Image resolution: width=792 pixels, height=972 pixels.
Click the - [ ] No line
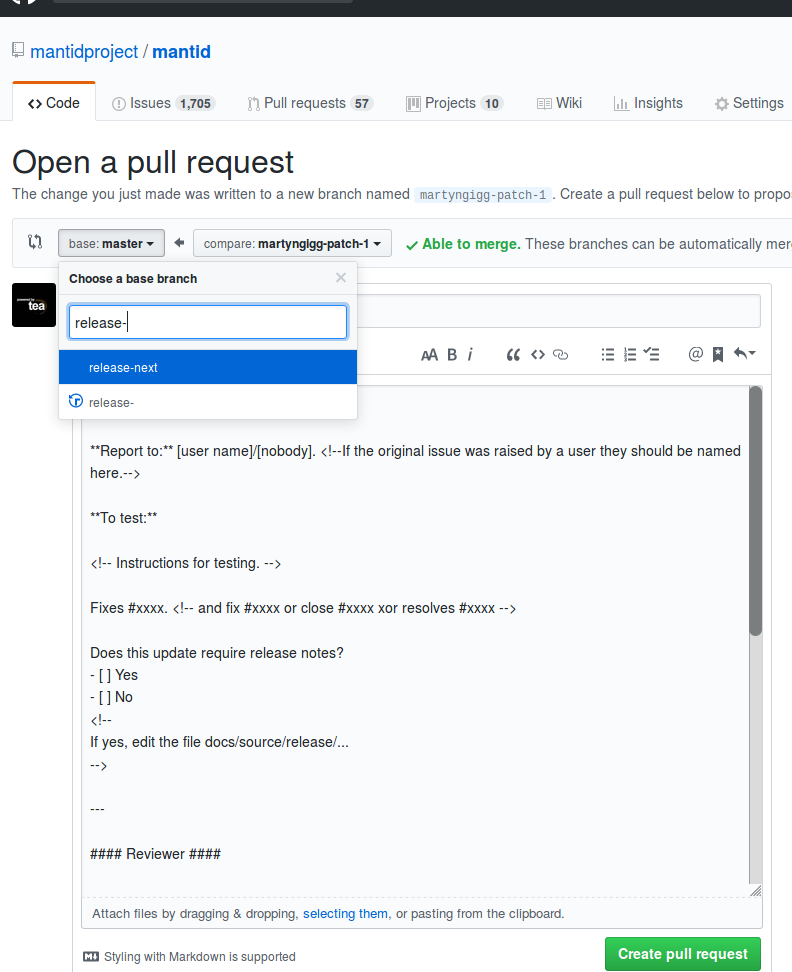112,697
